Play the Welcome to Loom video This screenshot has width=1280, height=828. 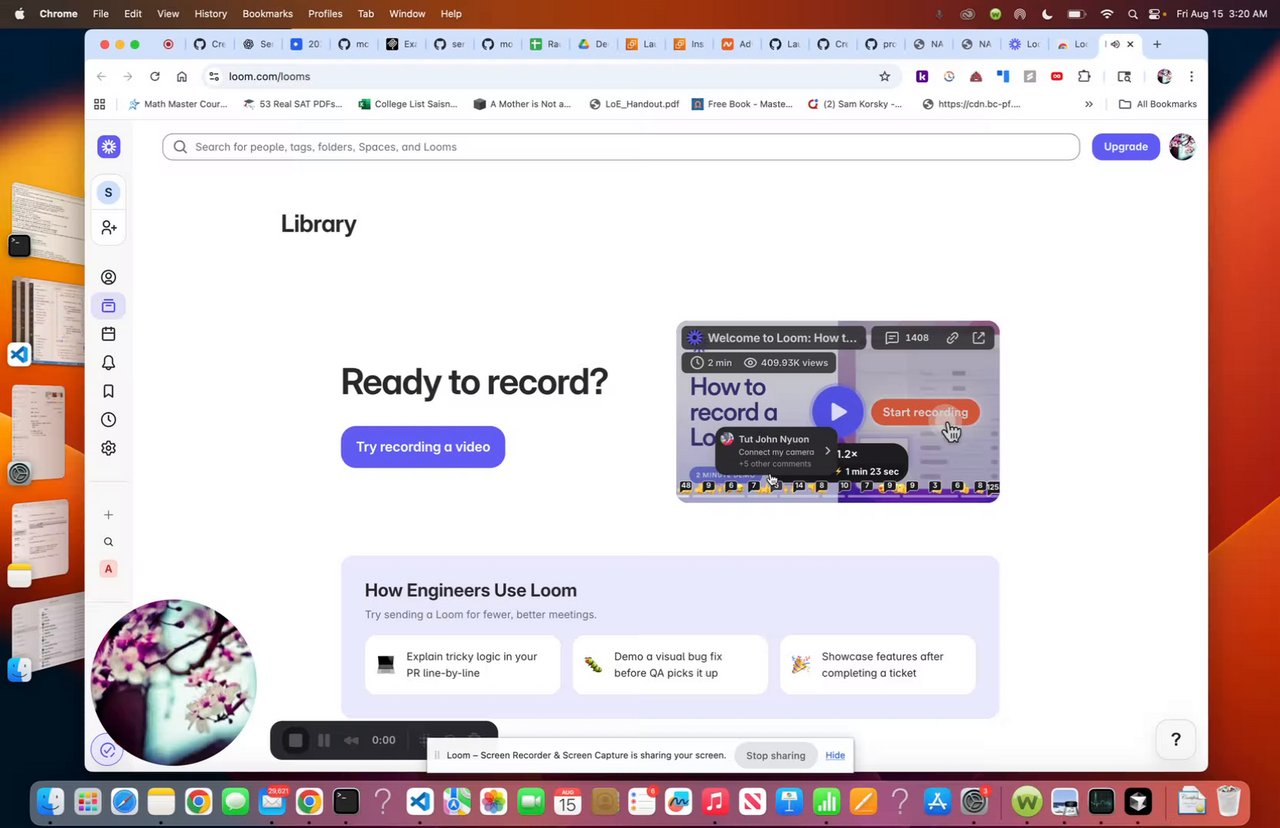coord(837,411)
